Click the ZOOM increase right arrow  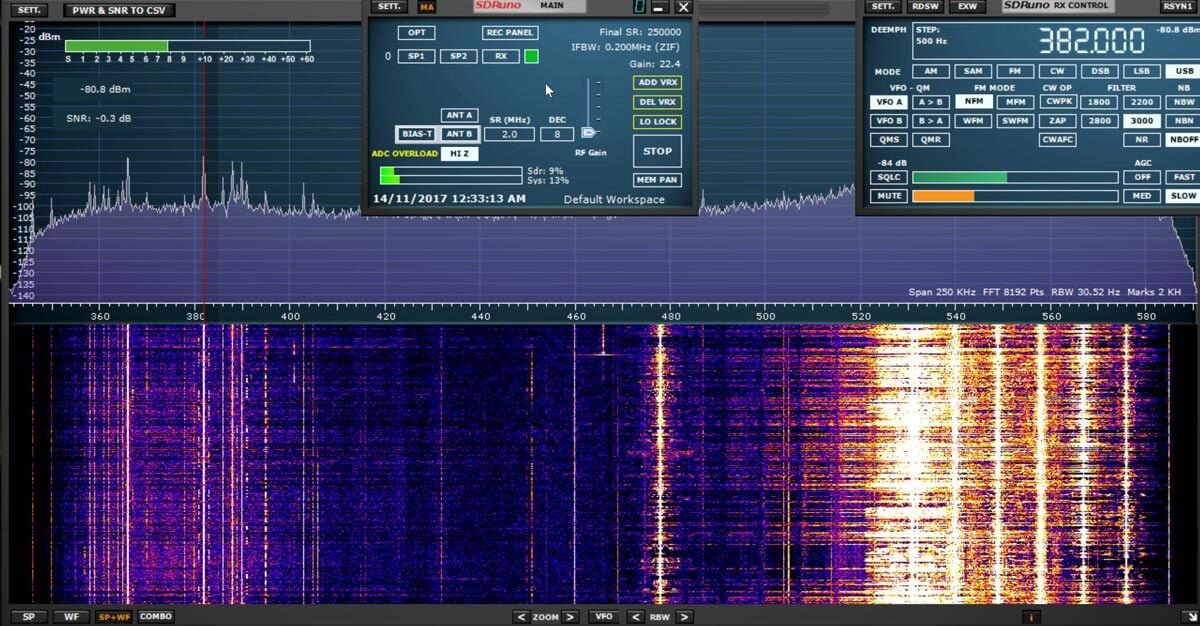pos(571,617)
